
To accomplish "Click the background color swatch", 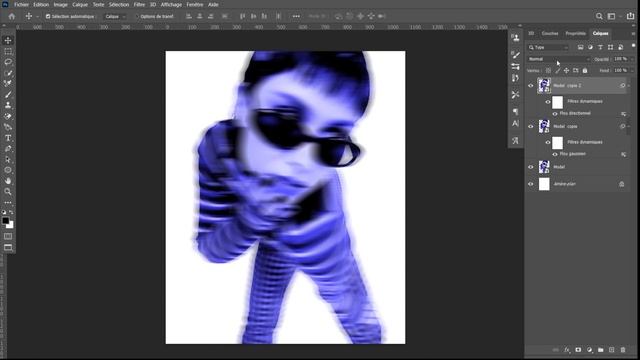I will pyautogui.click(x=11, y=225).
